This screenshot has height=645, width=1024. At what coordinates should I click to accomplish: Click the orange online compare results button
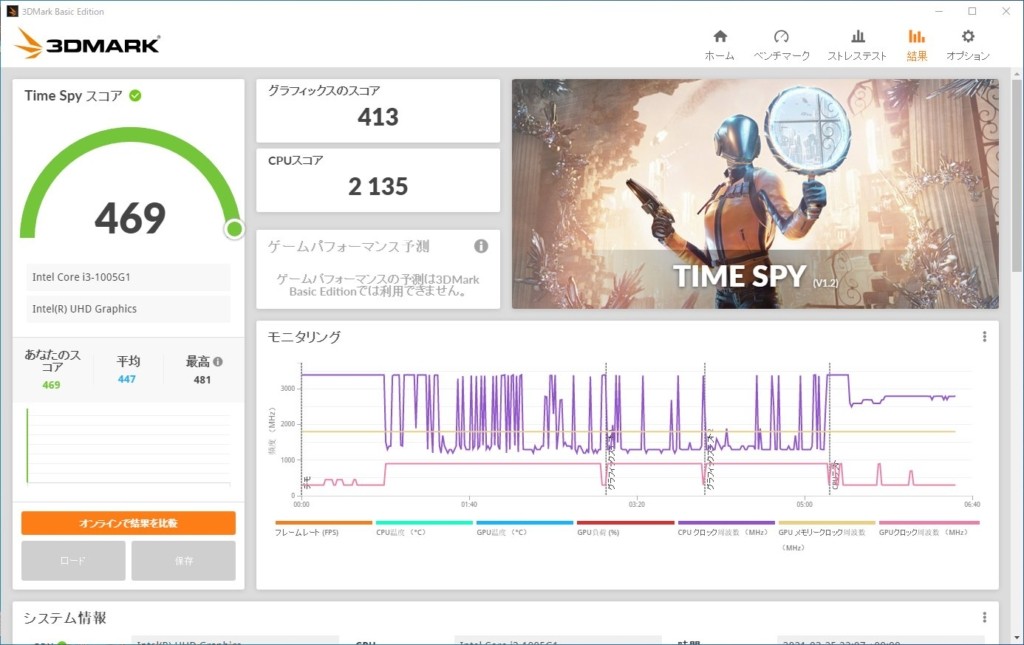click(x=129, y=523)
